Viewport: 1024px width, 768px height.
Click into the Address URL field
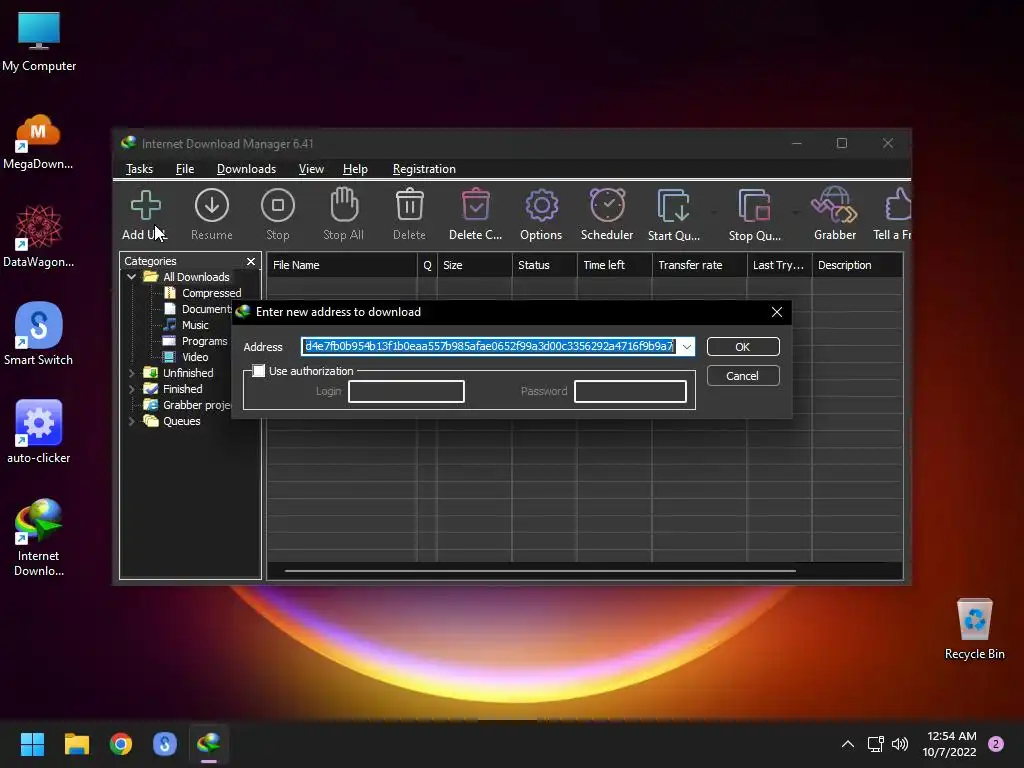pyautogui.click(x=489, y=347)
